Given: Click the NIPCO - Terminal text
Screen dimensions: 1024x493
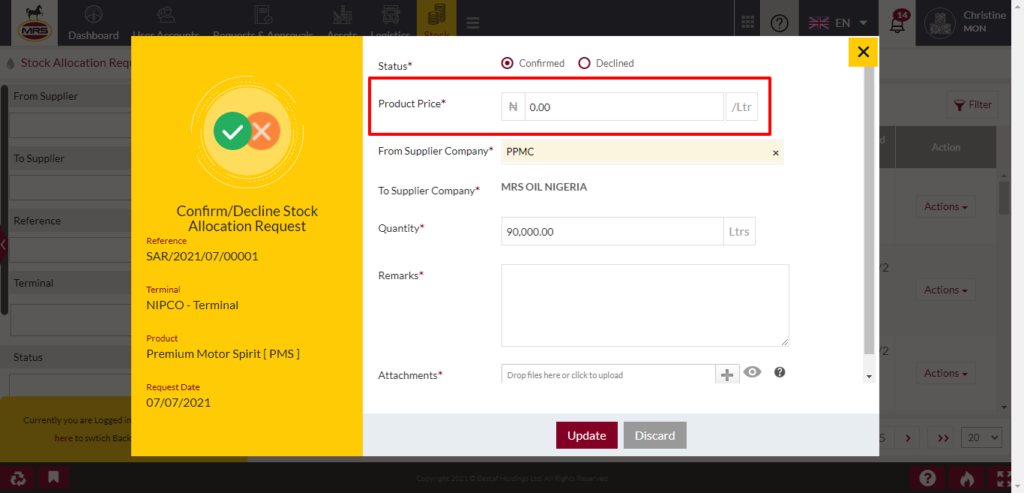Looking at the screenshot, I should point(193,305).
